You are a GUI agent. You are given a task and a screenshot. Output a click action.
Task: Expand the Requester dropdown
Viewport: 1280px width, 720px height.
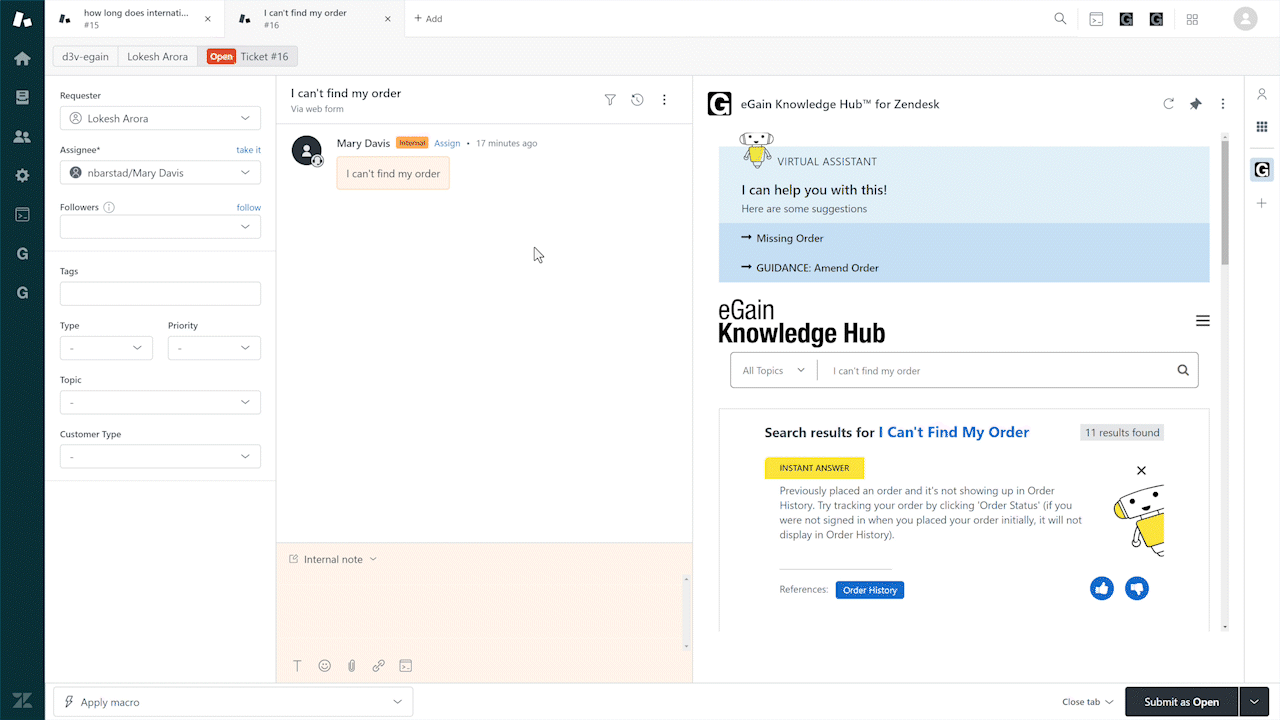160,118
